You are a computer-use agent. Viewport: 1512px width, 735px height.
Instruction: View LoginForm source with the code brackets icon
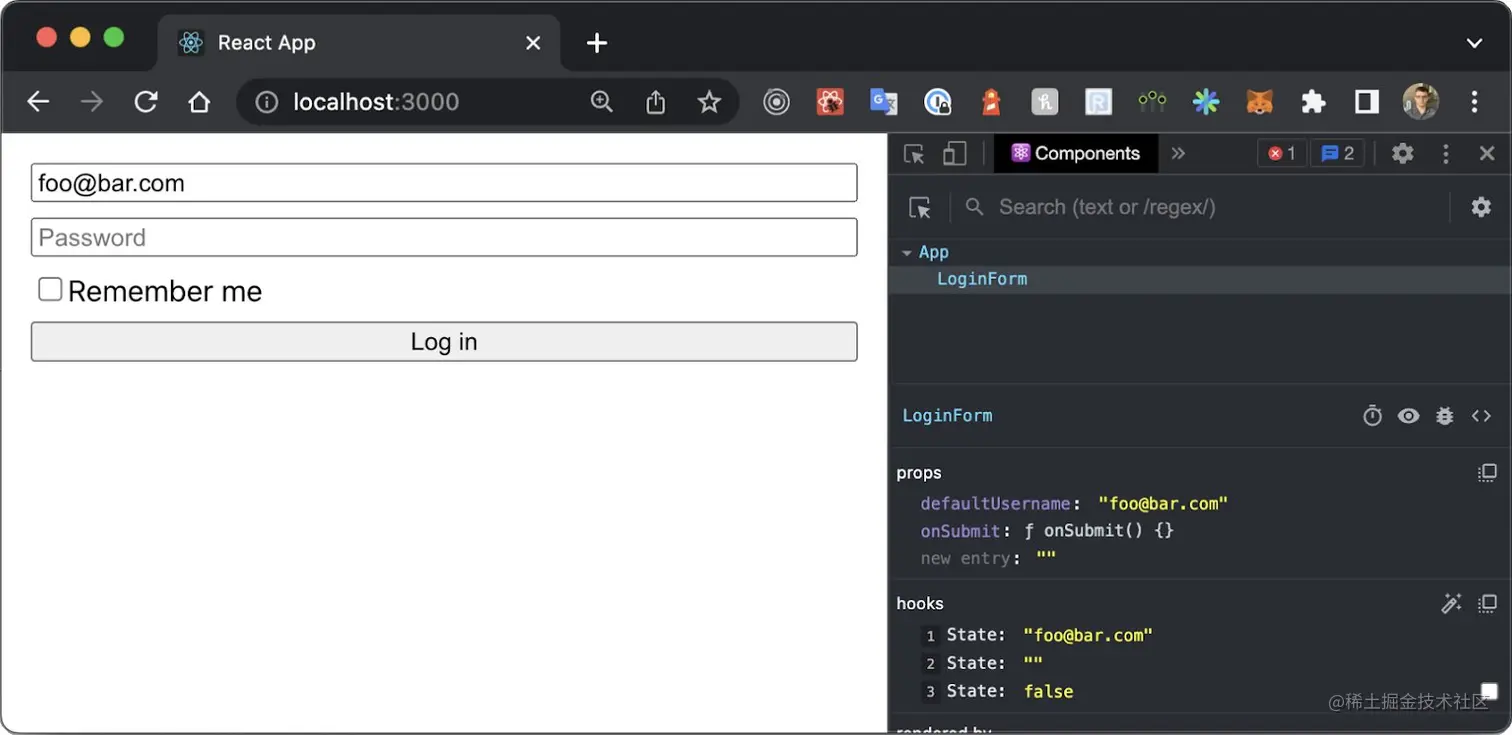pyautogui.click(x=1481, y=416)
